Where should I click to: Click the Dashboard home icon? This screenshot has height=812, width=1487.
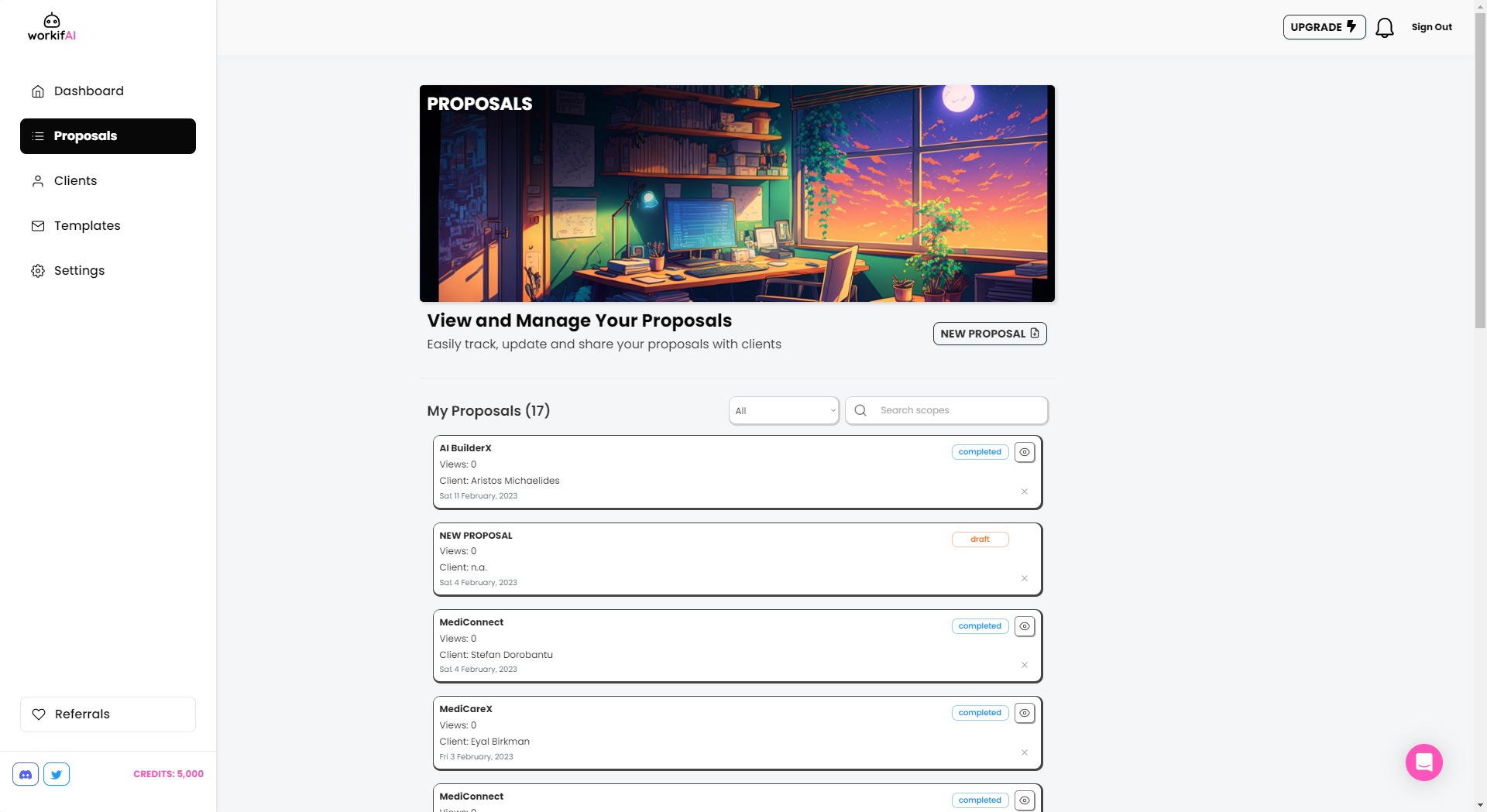(38, 91)
